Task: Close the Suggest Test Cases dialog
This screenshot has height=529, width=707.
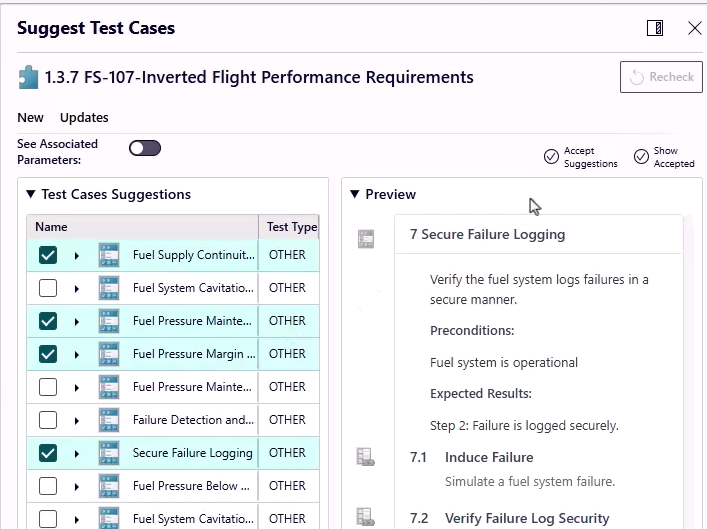Action: [694, 28]
